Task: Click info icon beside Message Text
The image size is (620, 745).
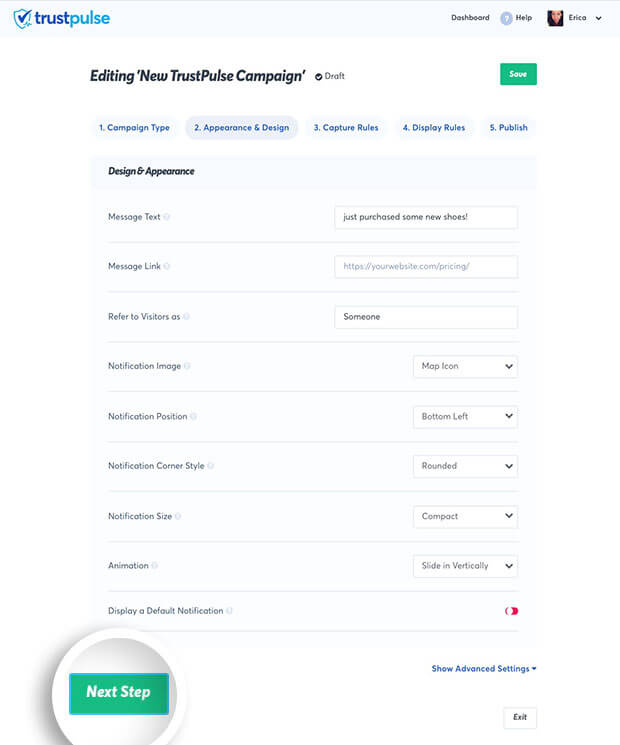Action: [x=166, y=217]
